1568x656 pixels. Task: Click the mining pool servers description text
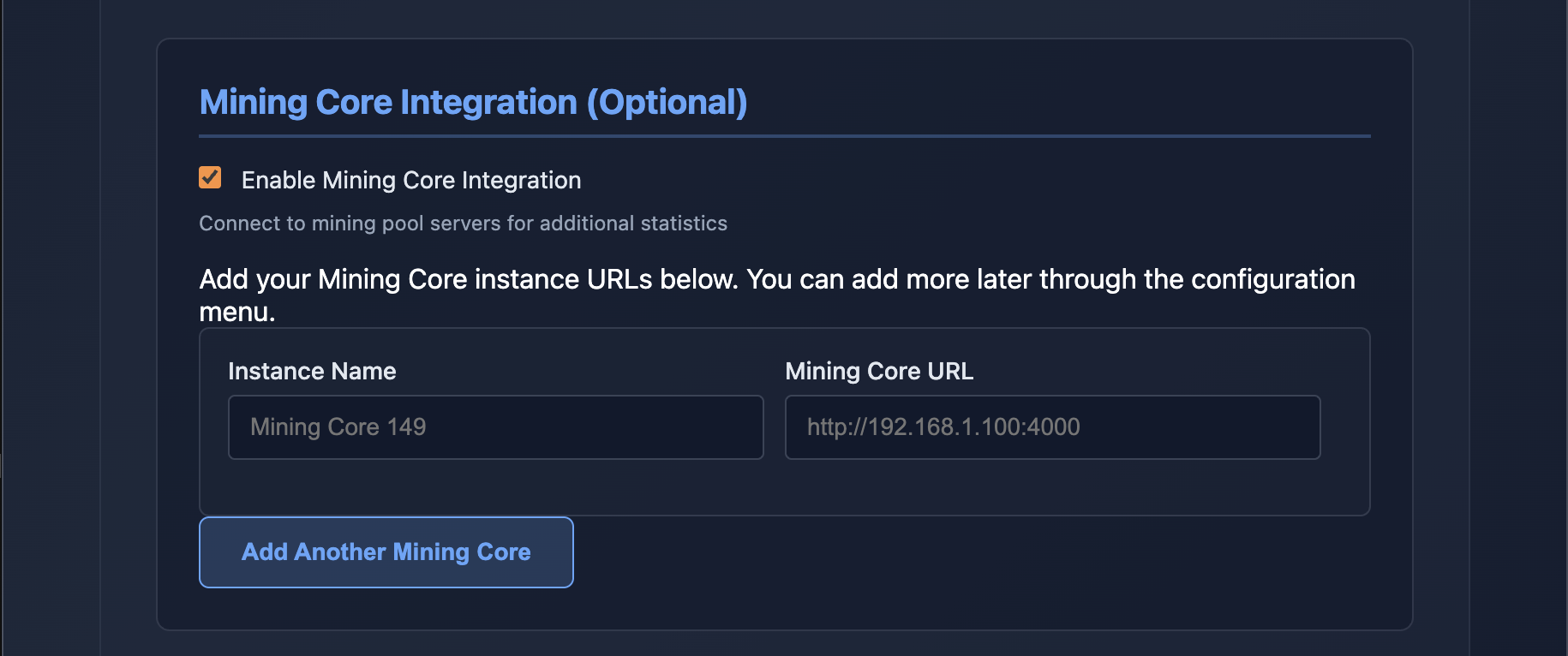click(x=463, y=223)
